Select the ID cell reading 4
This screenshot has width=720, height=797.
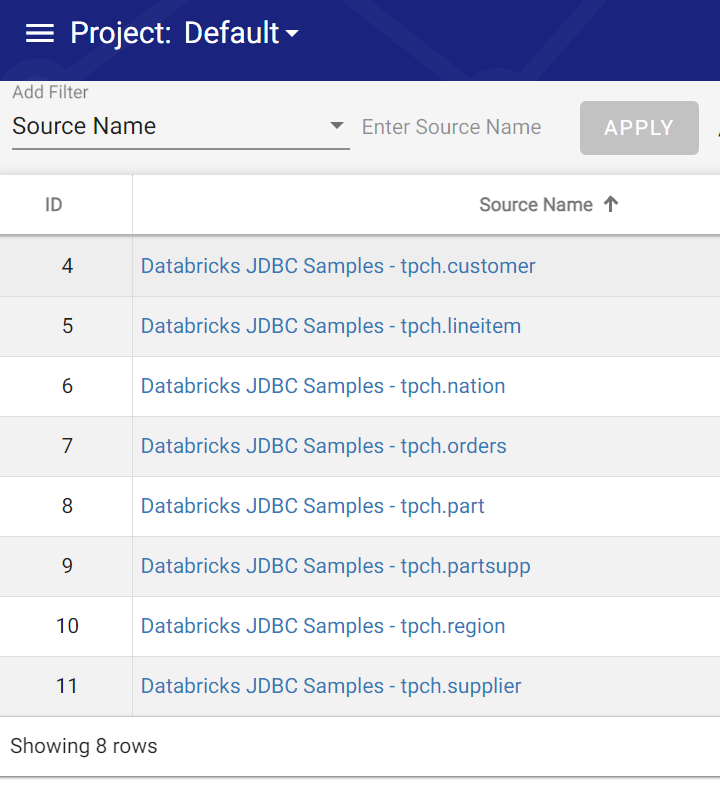[x=67, y=266]
